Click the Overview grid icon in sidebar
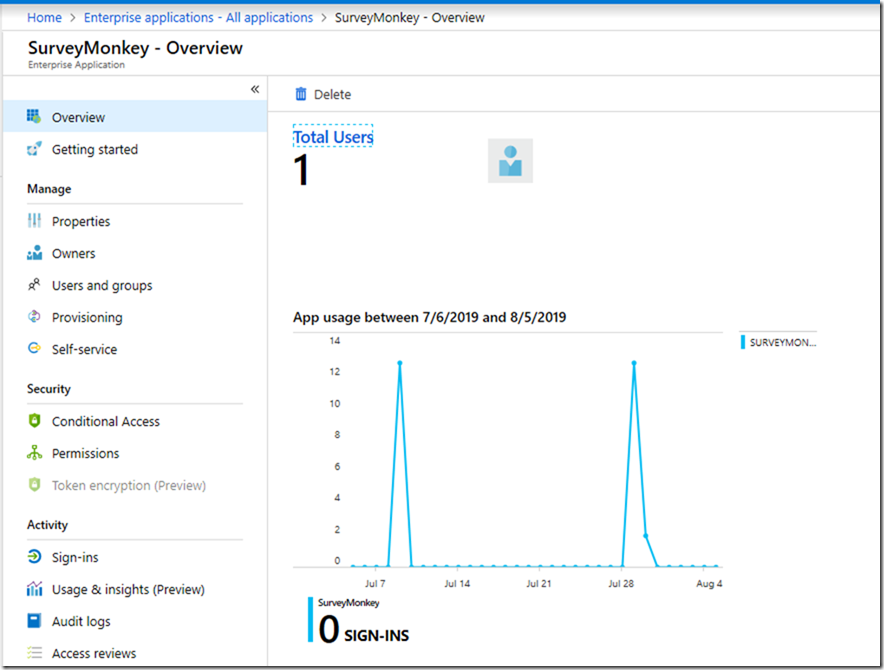The width and height of the screenshot is (884, 670). 34,117
